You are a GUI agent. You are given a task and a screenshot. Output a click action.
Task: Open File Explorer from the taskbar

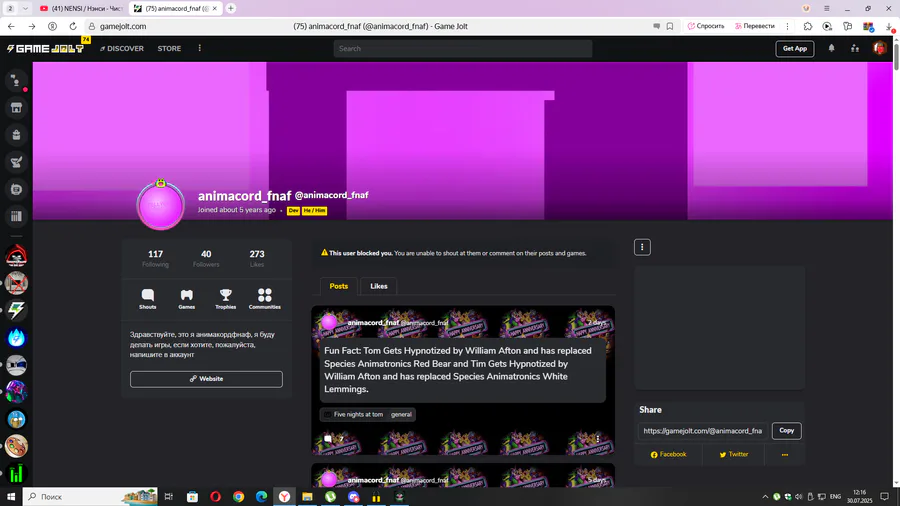click(x=307, y=497)
